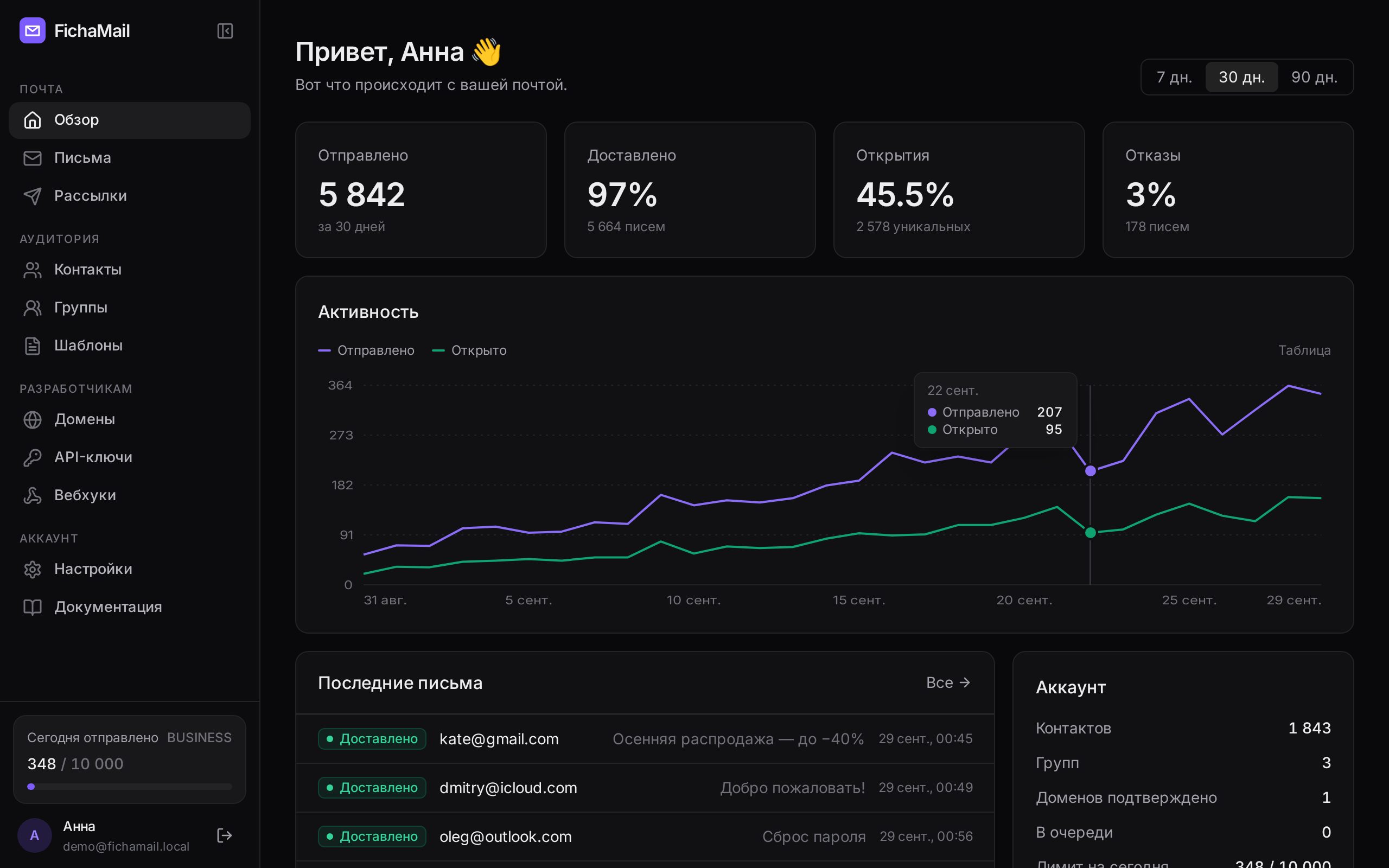Click the green 22 сент. chart data point
The width and height of the screenshot is (1389, 868).
(1091, 533)
